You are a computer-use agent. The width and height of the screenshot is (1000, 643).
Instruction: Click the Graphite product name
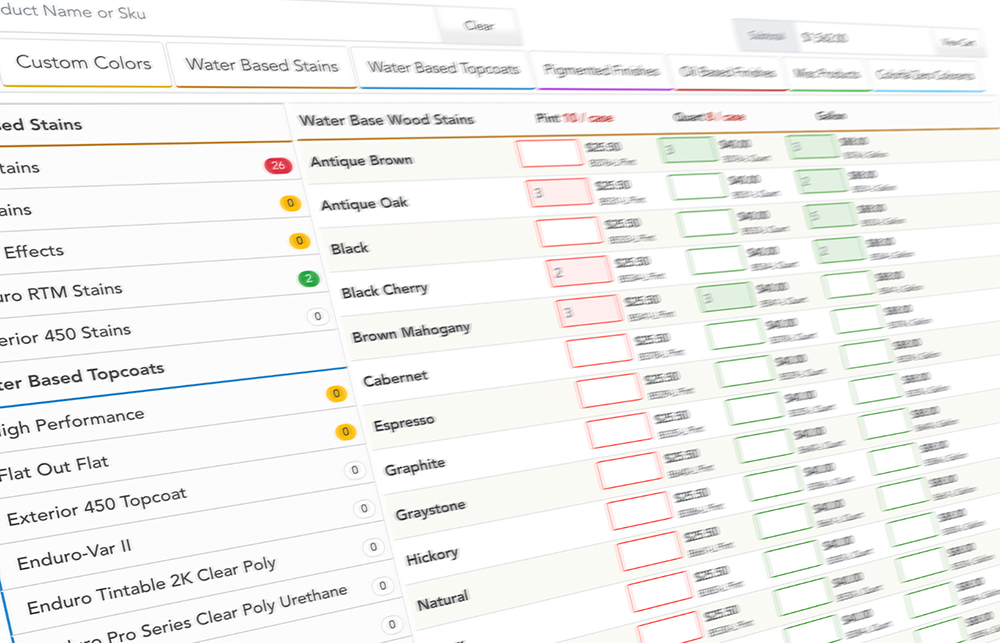click(415, 467)
